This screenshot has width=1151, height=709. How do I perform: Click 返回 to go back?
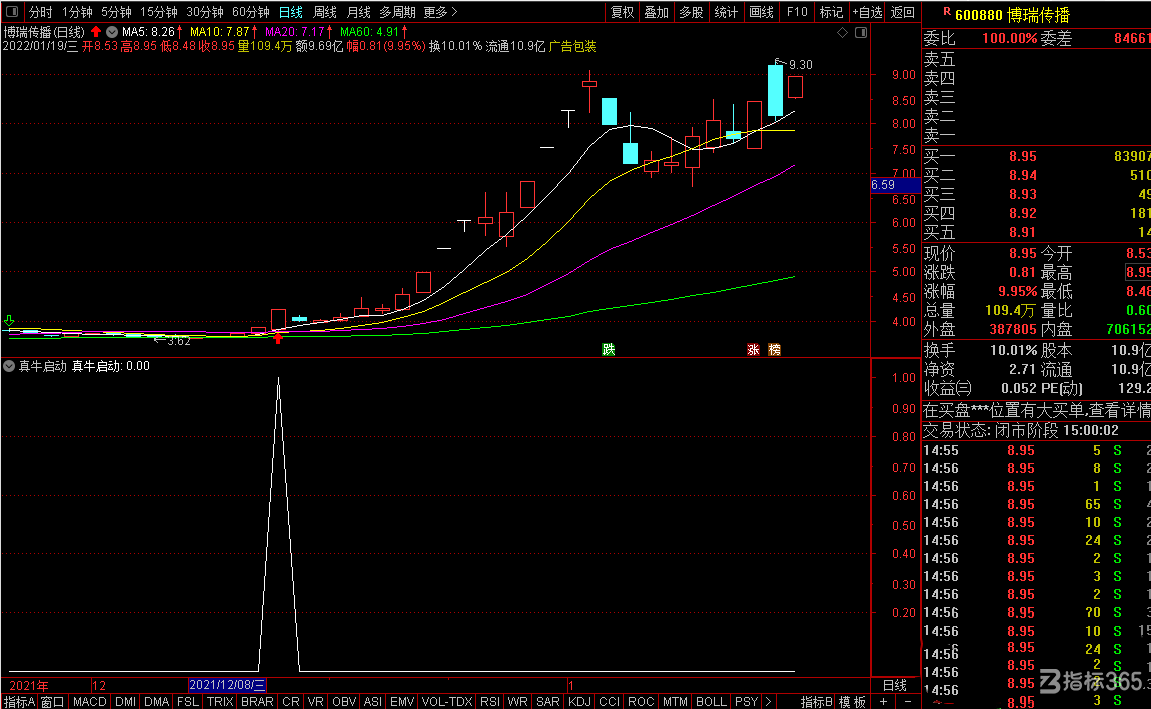coord(902,12)
